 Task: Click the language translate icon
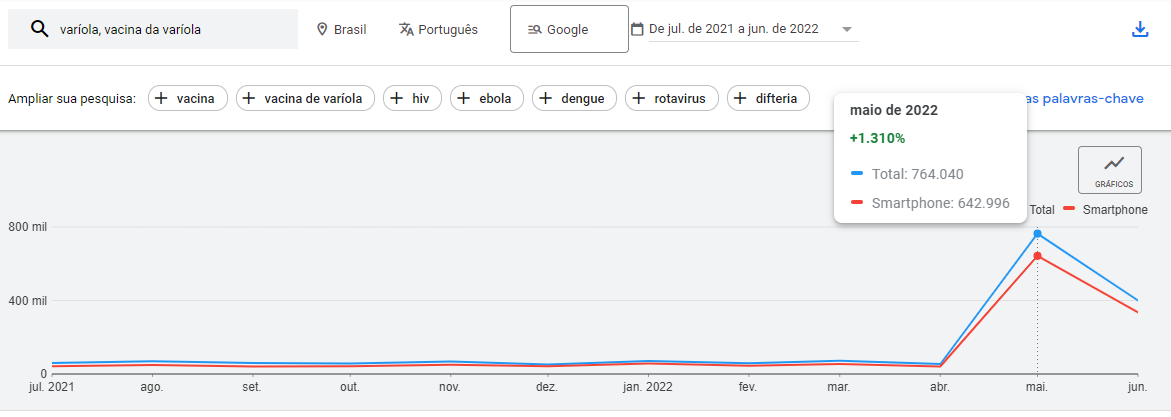pos(406,29)
